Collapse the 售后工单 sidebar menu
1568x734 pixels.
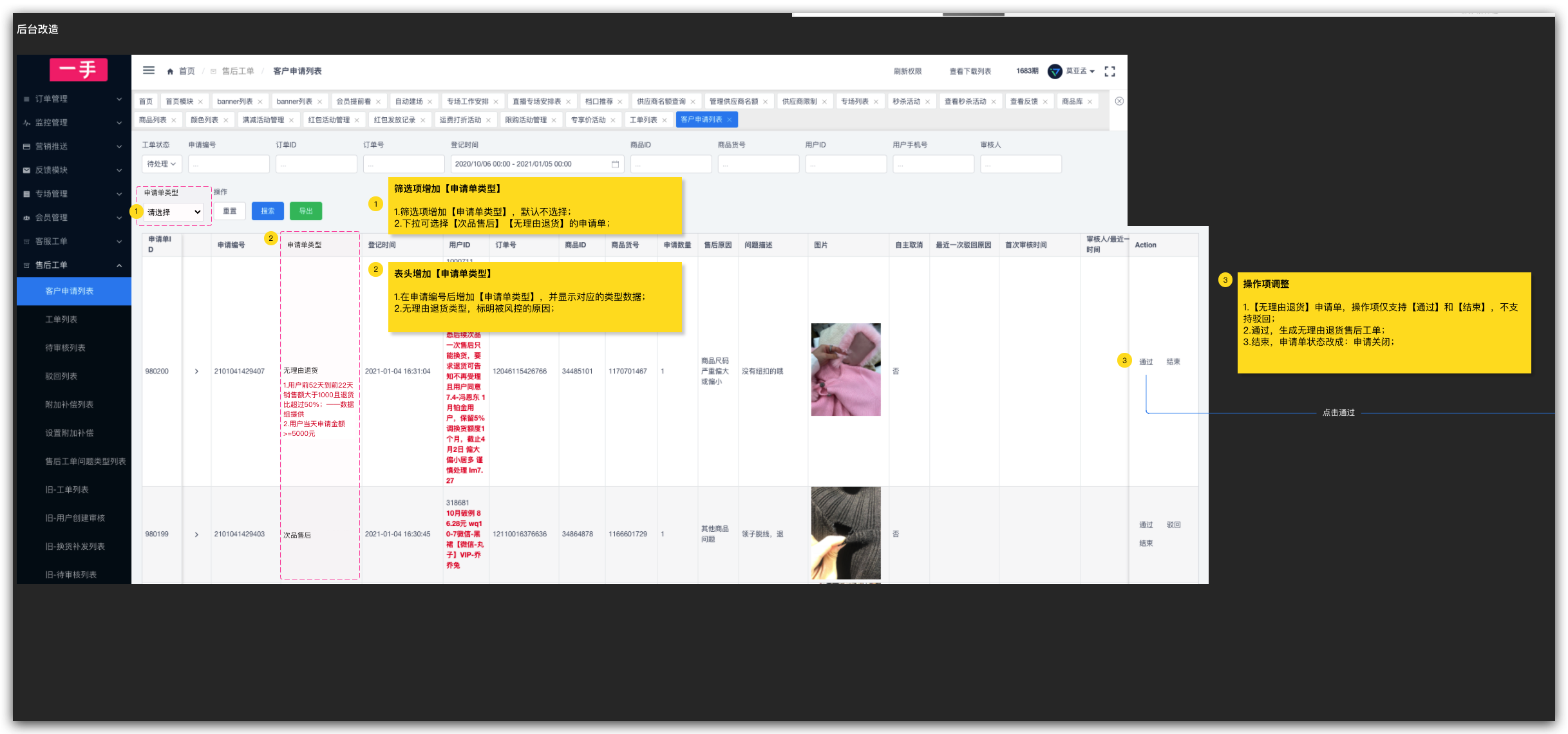pos(119,265)
